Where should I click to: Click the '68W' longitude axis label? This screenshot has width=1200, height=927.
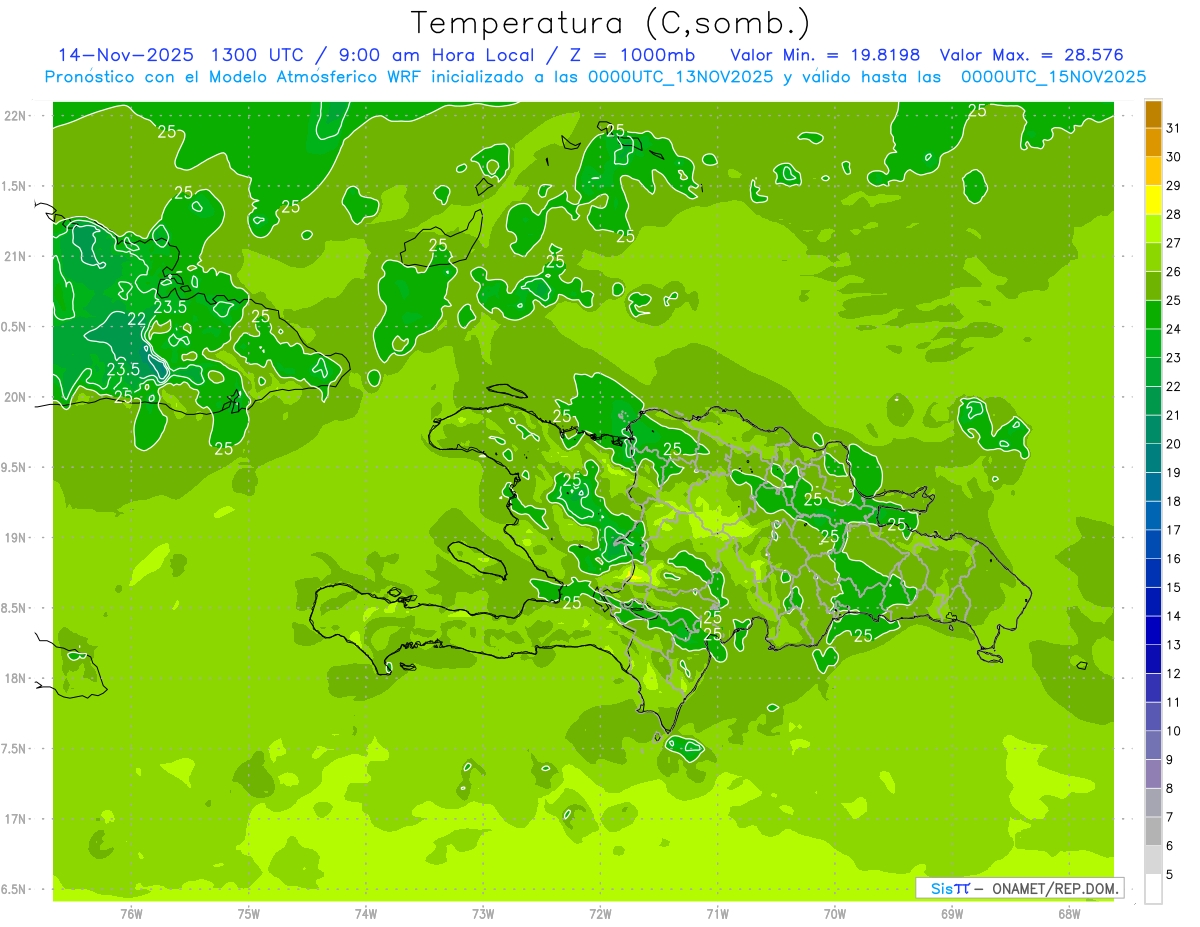click(1069, 914)
